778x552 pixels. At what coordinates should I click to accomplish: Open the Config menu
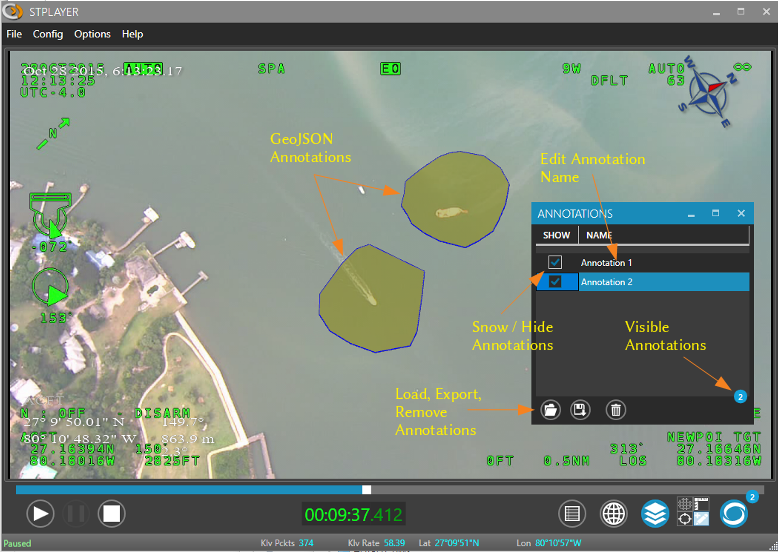48,34
